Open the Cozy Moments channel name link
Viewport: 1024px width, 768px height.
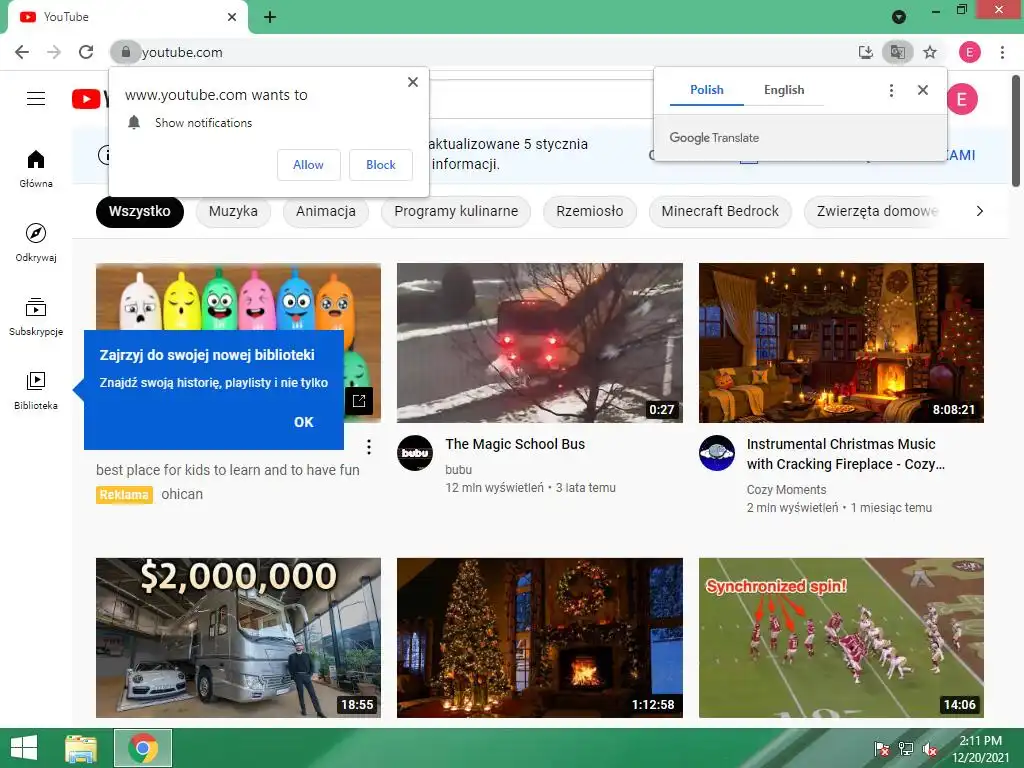pos(786,490)
